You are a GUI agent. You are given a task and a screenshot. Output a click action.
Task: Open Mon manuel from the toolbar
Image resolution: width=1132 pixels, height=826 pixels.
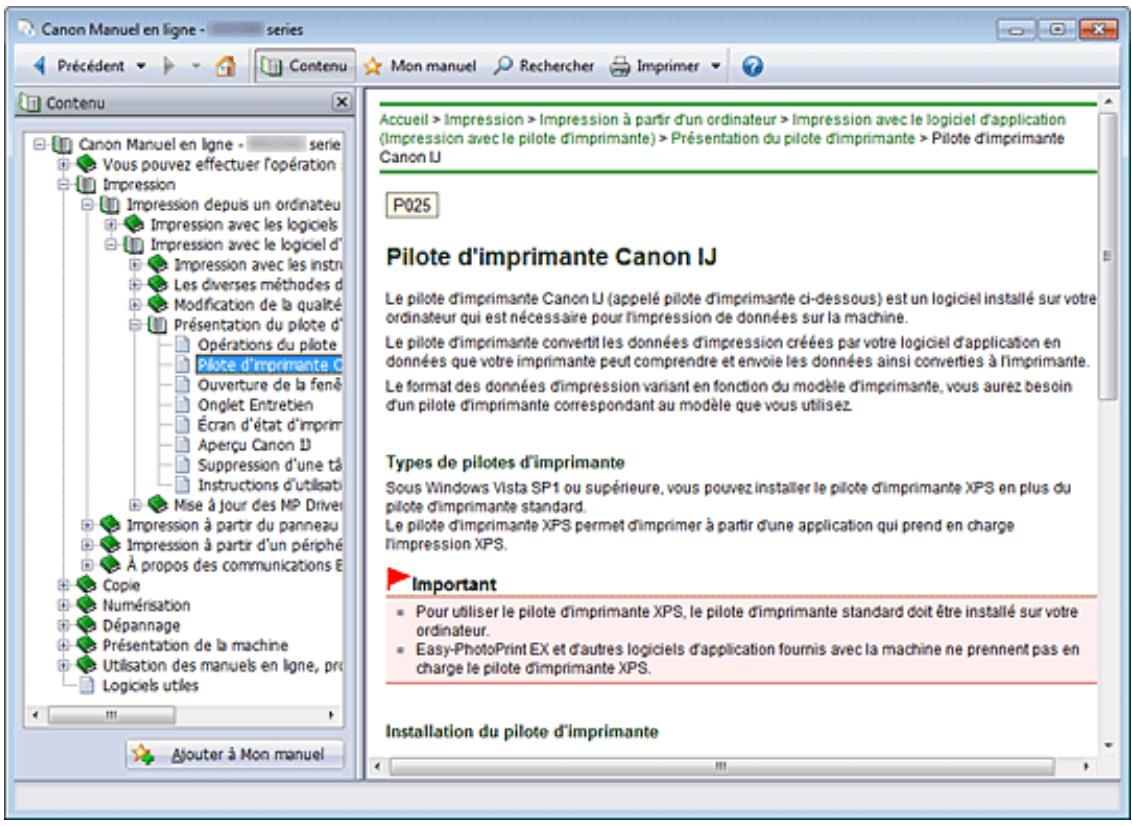click(420, 66)
